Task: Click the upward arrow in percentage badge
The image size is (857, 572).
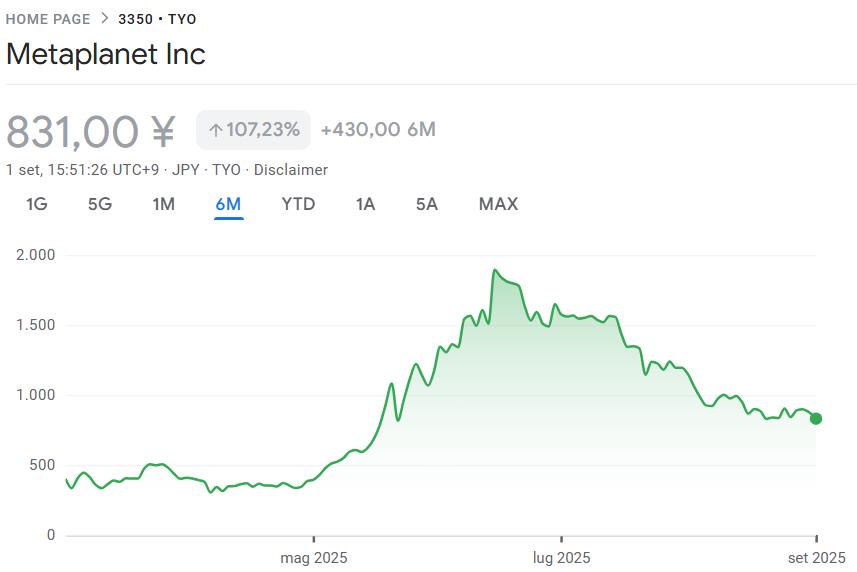Action: pos(215,130)
